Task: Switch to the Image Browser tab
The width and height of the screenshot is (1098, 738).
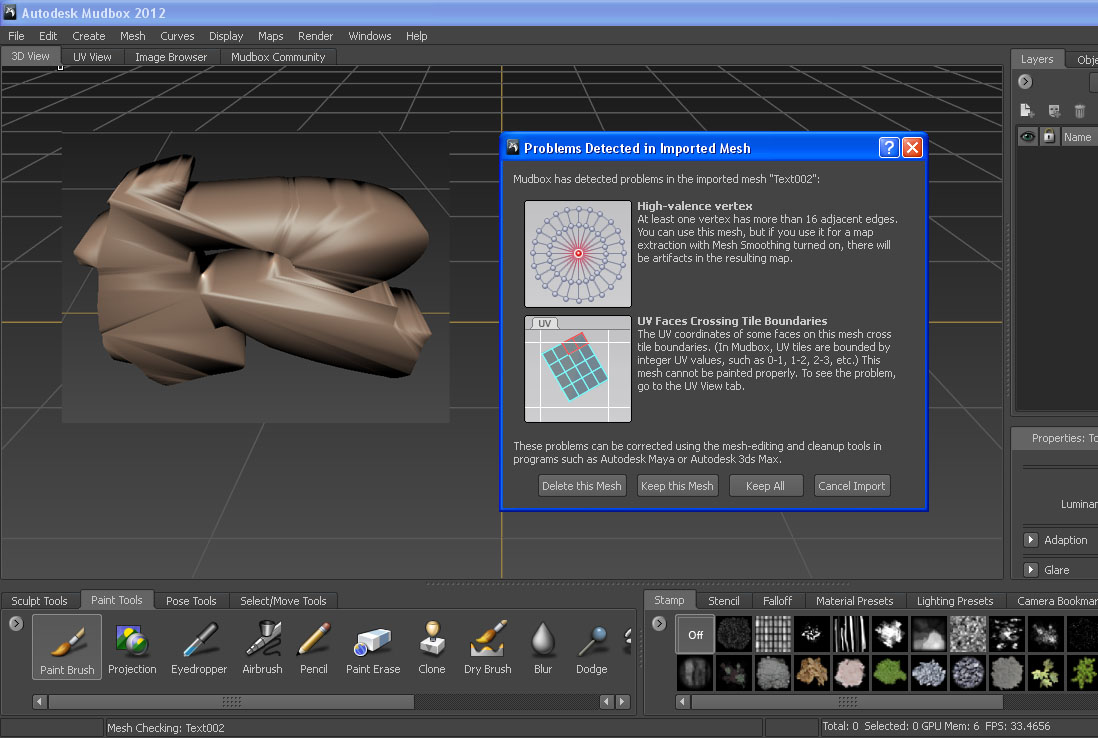Action: (x=171, y=57)
